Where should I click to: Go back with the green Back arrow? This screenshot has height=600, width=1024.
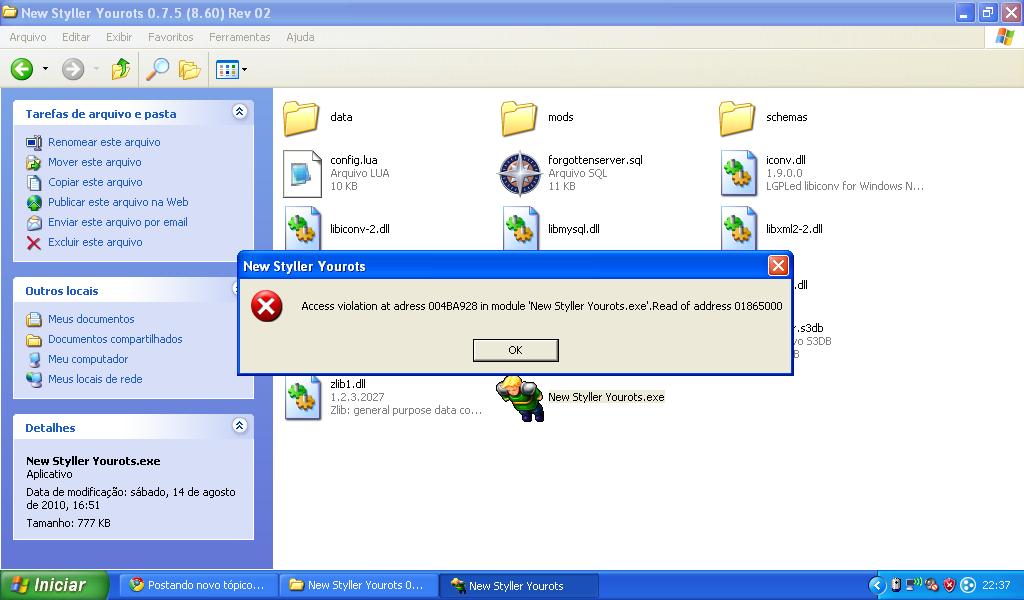(x=22, y=69)
